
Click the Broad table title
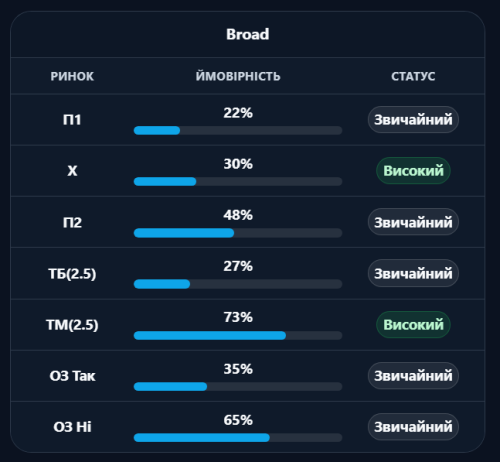click(247, 34)
